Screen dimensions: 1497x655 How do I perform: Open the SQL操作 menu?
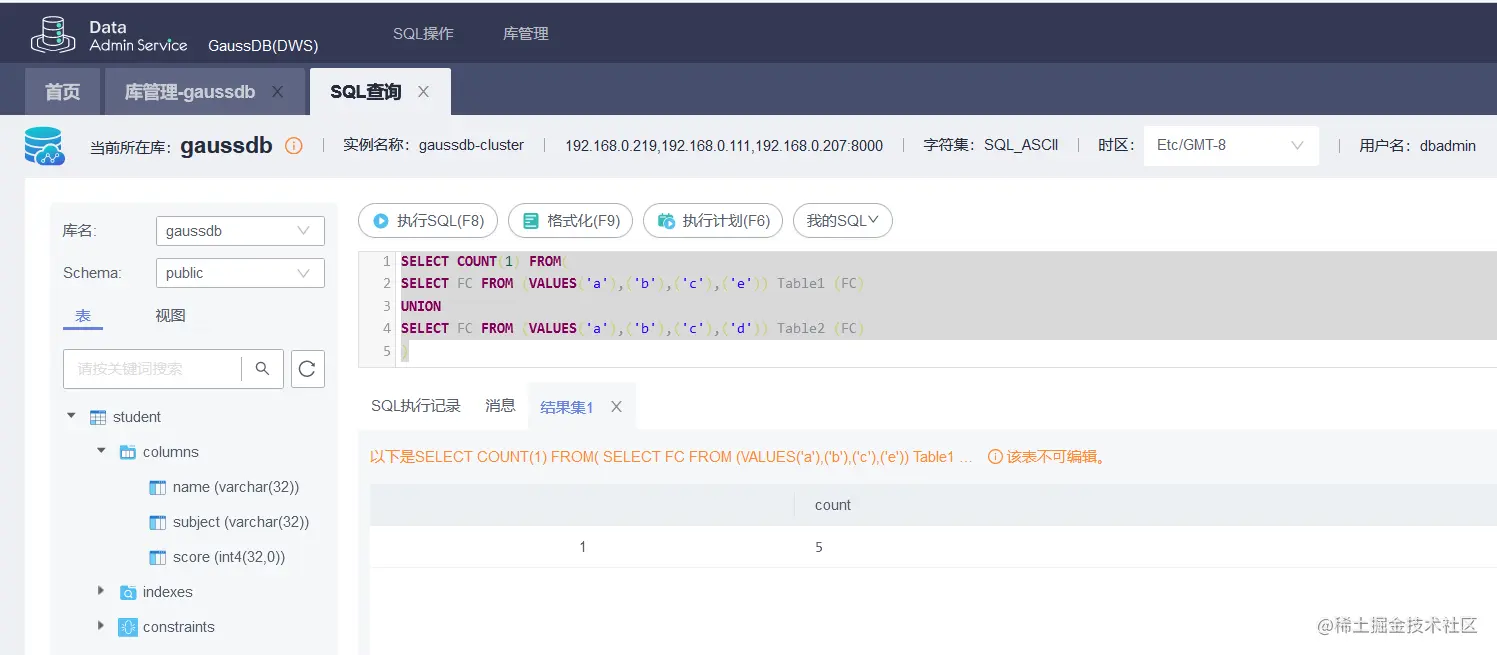point(423,34)
